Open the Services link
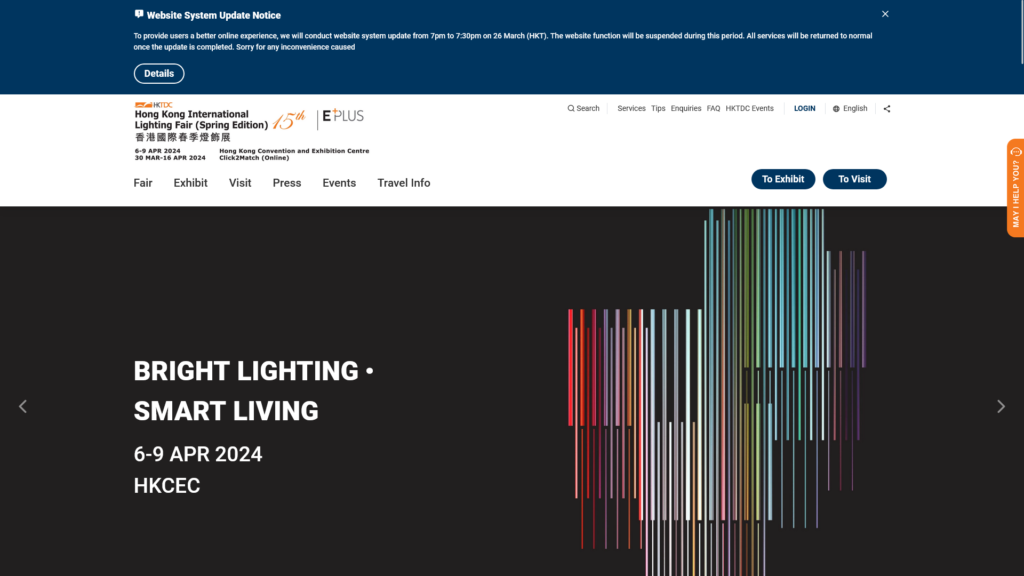The image size is (1024, 576). coord(631,108)
